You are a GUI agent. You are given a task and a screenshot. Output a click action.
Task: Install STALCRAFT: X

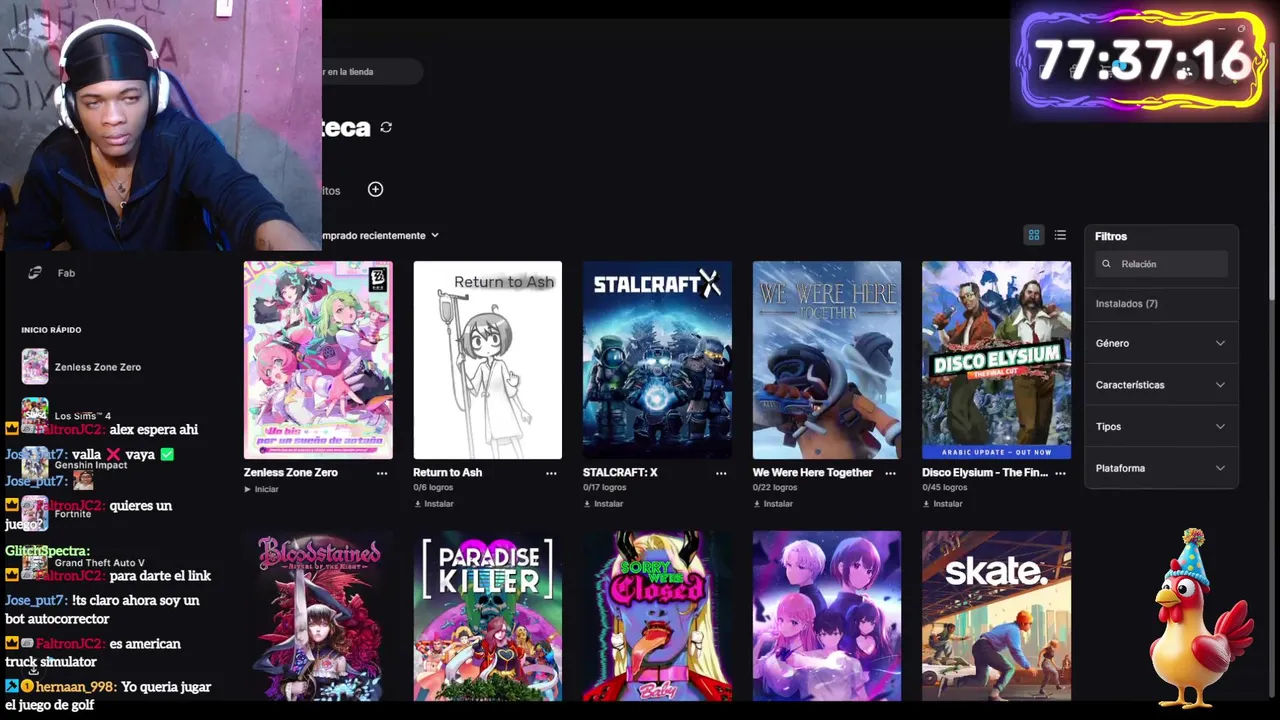pyautogui.click(x=603, y=504)
